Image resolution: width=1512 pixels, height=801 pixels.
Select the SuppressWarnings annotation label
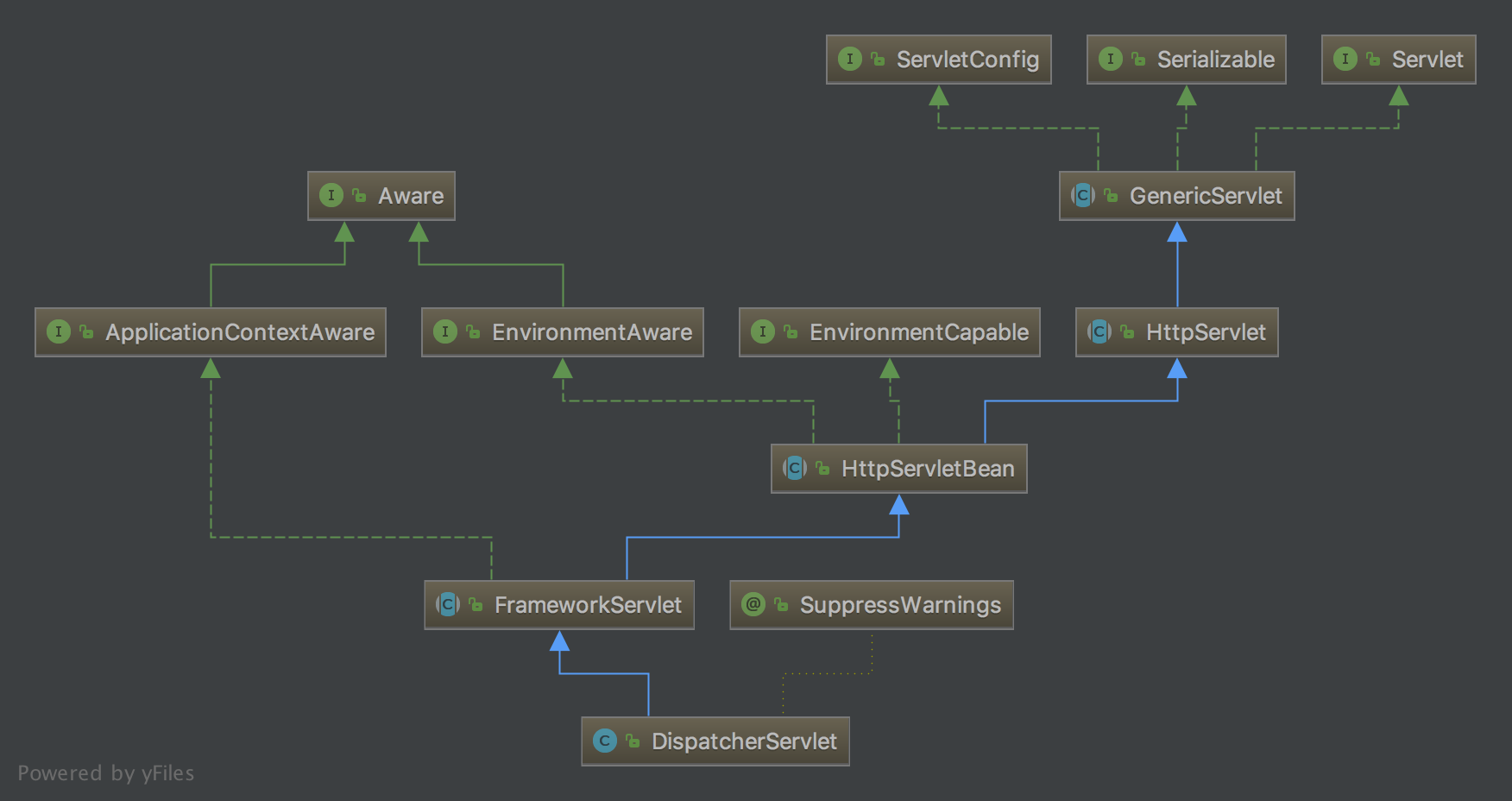pos(900,605)
